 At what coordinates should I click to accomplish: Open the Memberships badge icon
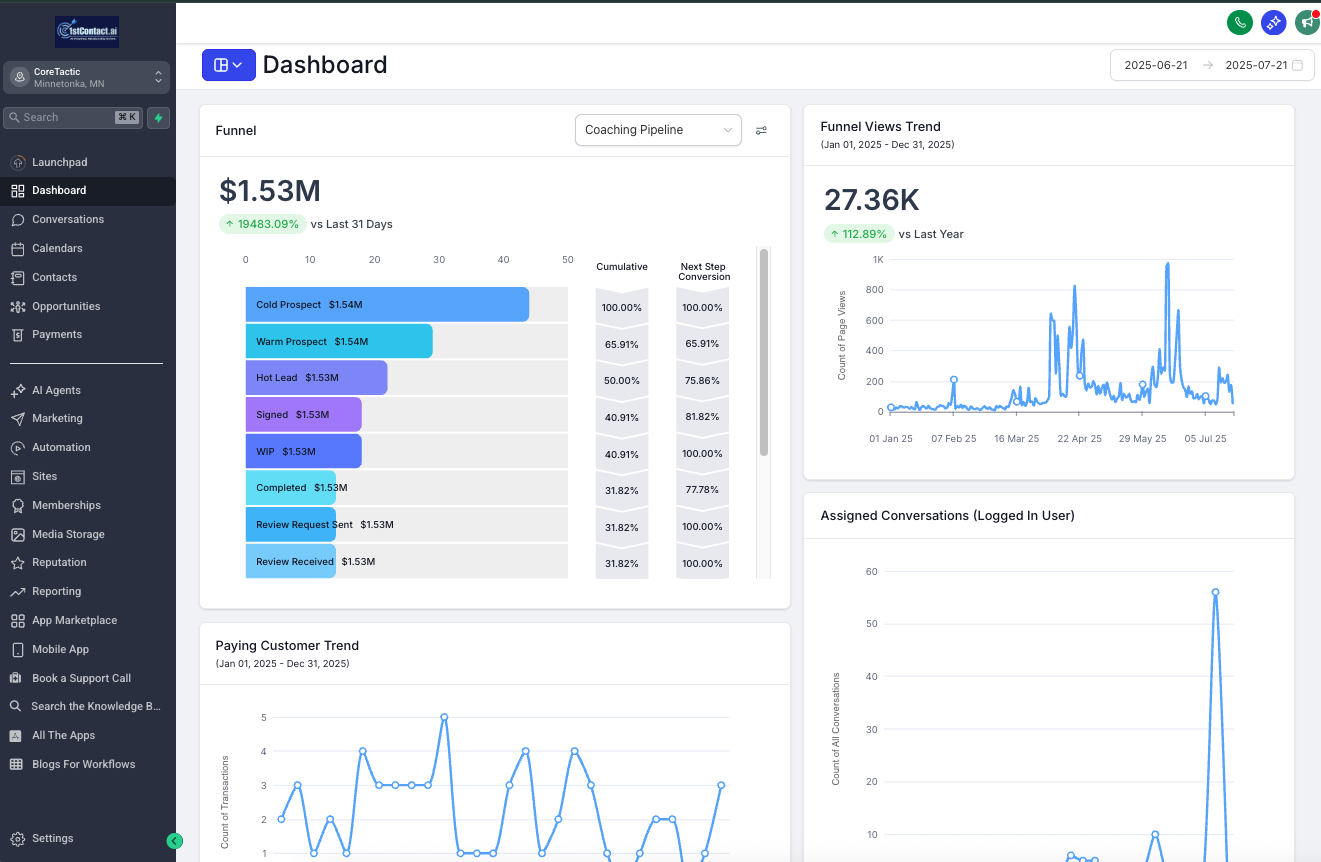[x=17, y=505]
